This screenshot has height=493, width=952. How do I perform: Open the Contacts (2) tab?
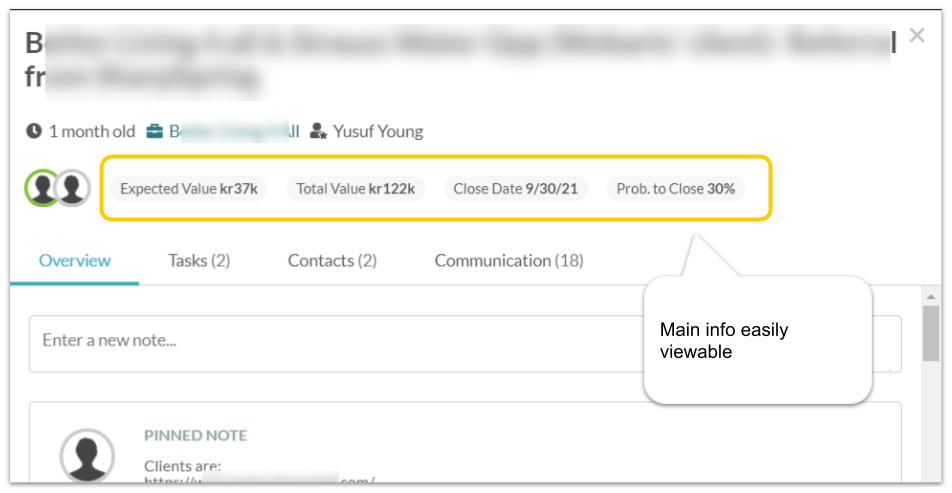click(332, 260)
